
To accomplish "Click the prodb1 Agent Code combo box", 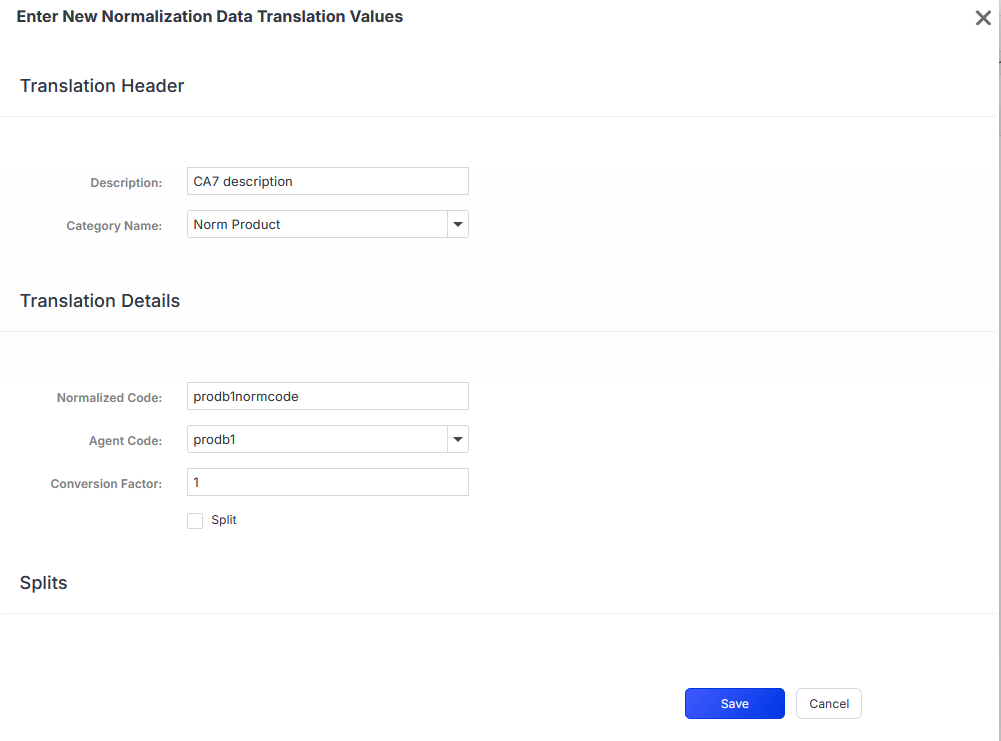I will (x=317, y=439).
